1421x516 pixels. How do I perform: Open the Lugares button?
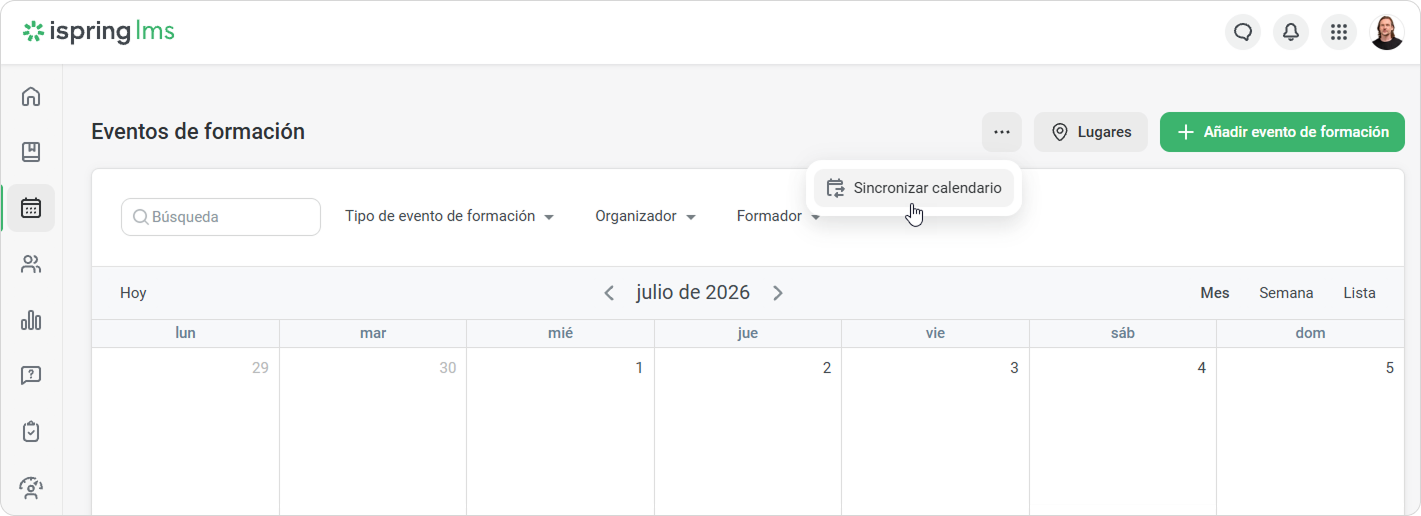1091,132
